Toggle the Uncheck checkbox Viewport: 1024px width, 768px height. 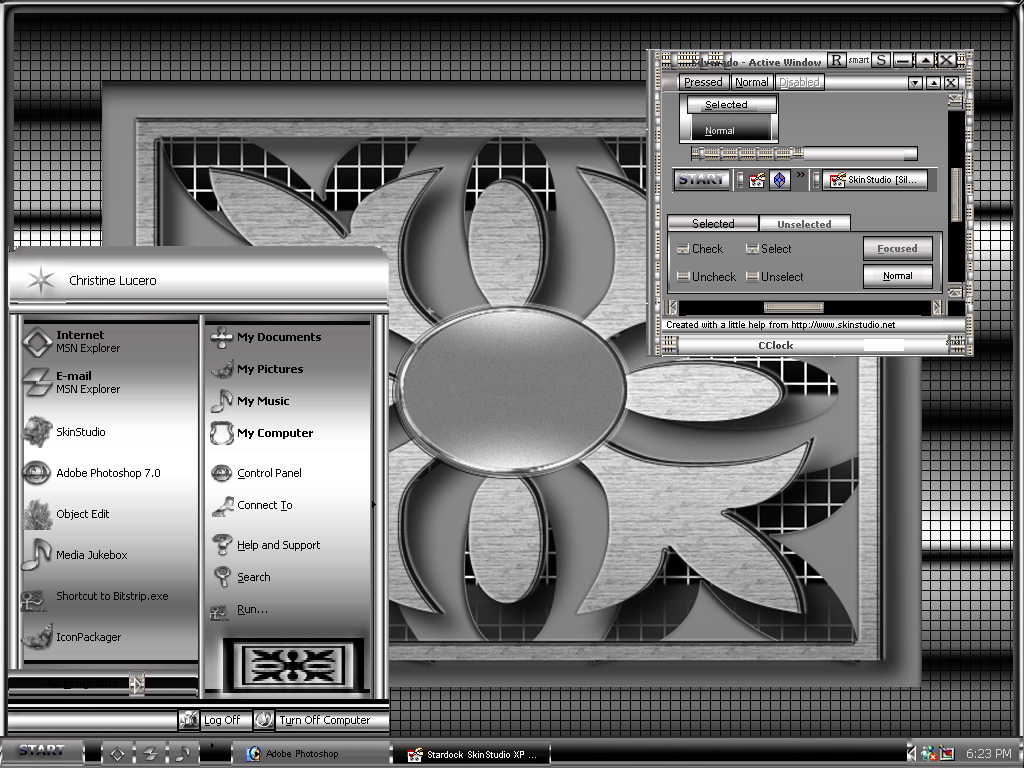683,276
